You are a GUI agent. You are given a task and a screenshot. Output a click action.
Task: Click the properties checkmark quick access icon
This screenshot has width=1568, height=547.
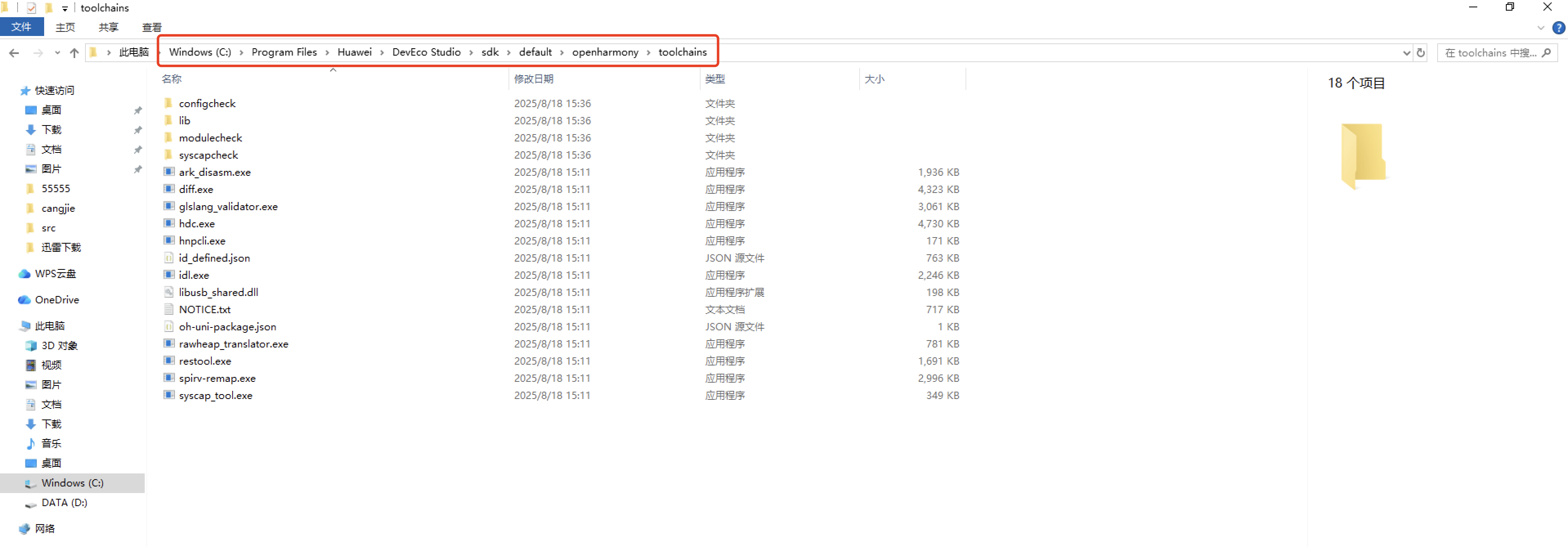[31, 8]
